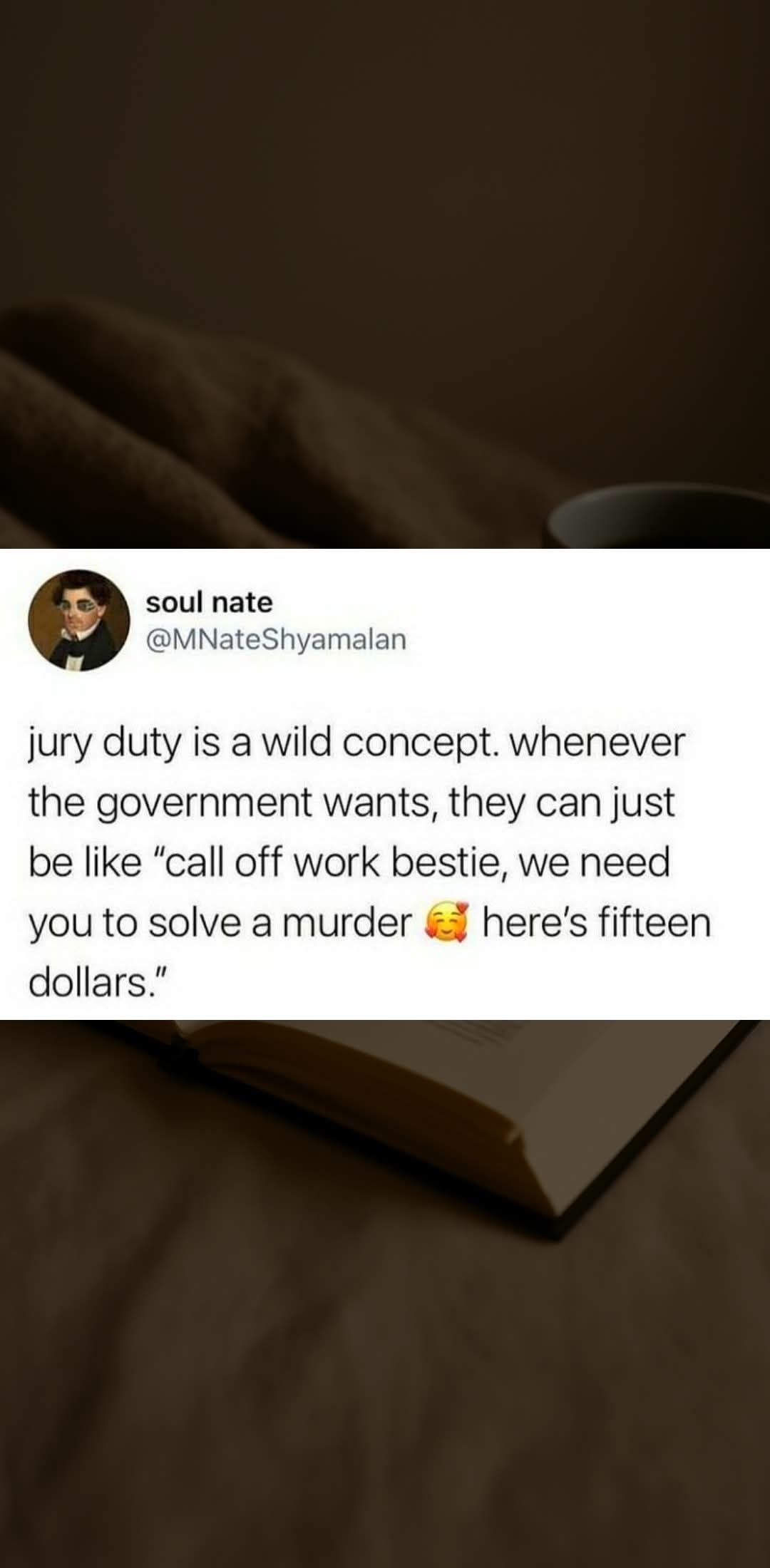Click the word "concept." in the first line
The height and width of the screenshot is (1568, 770).
click(x=420, y=744)
